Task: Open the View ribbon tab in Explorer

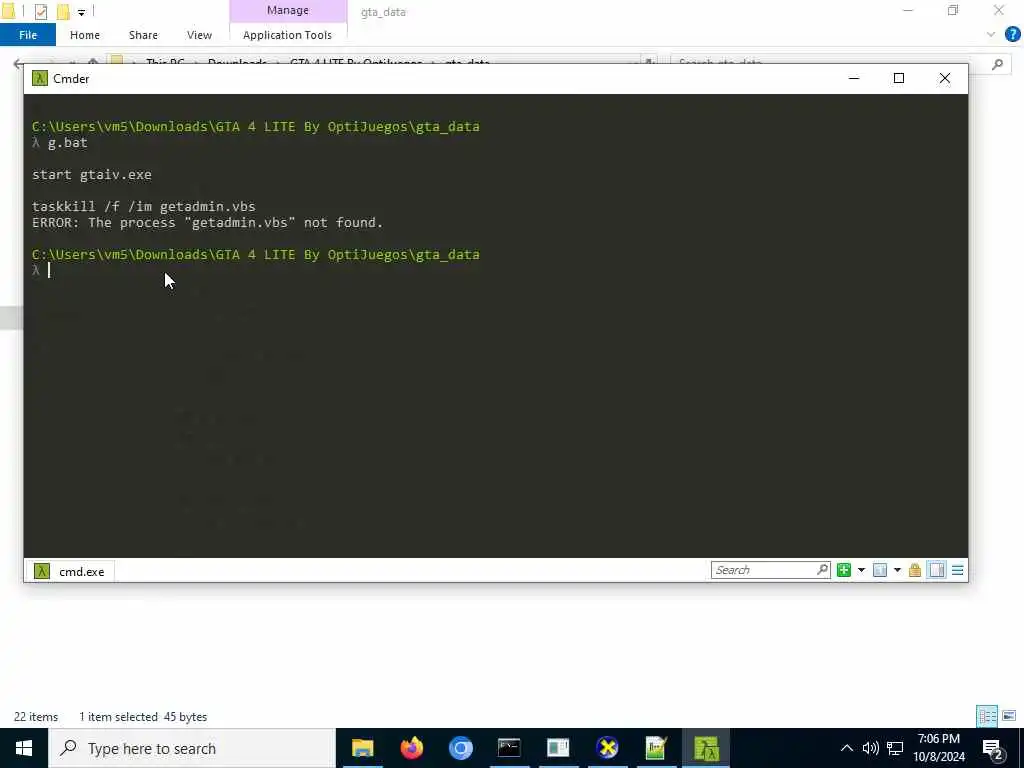Action: tap(199, 35)
